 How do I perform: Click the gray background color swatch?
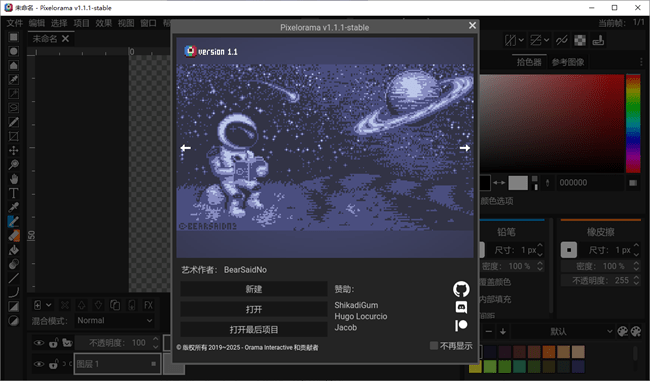[518, 182]
